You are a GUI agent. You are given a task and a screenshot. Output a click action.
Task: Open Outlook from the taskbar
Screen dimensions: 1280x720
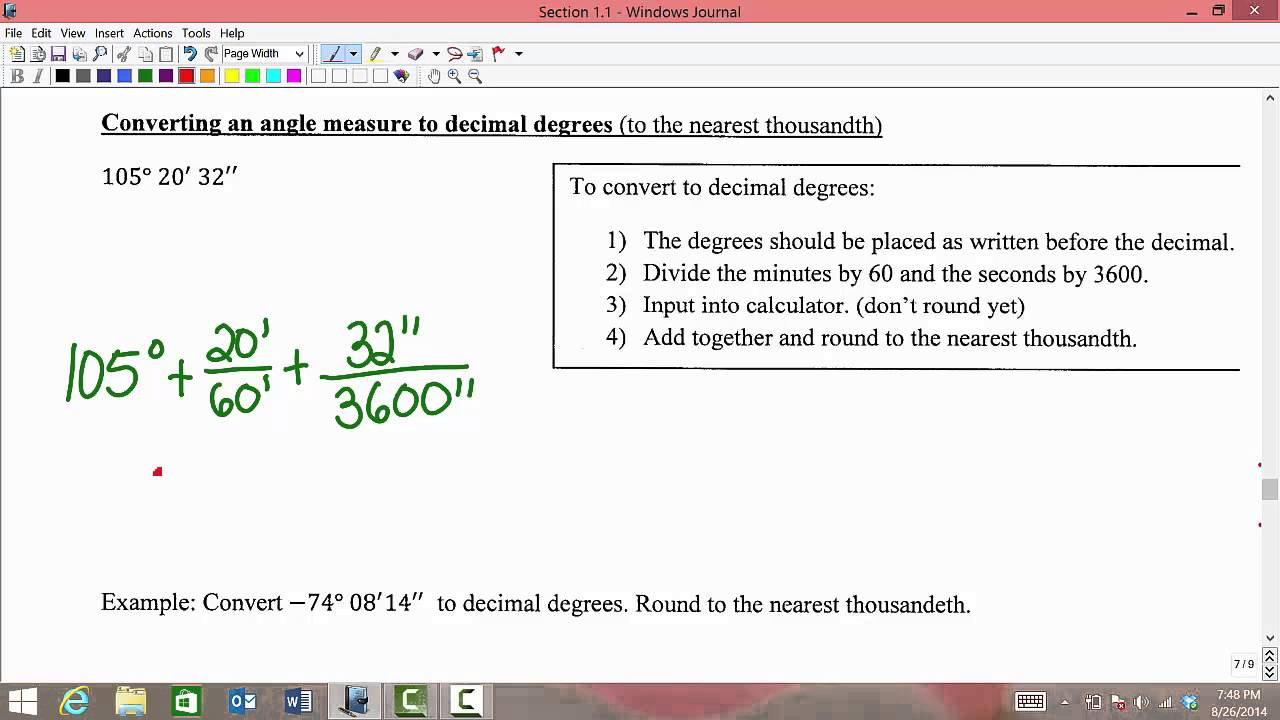click(243, 701)
